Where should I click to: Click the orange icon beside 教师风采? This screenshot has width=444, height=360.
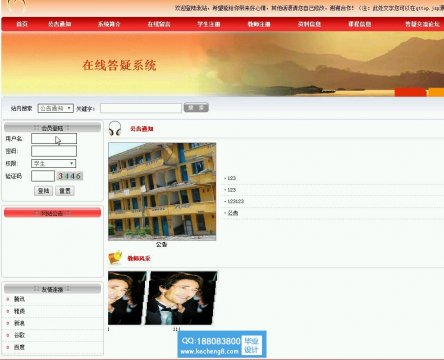pos(115,258)
